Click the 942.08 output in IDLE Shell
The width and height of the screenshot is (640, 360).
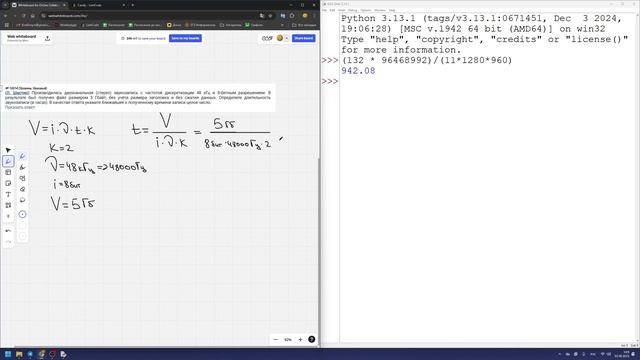click(358, 71)
